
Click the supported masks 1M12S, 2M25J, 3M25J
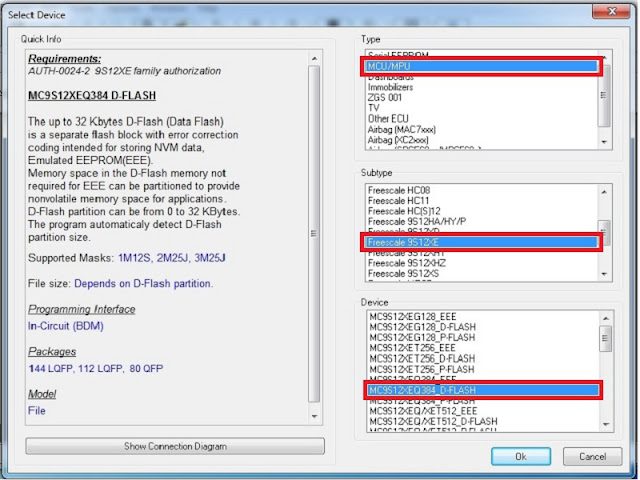[x=172, y=258]
